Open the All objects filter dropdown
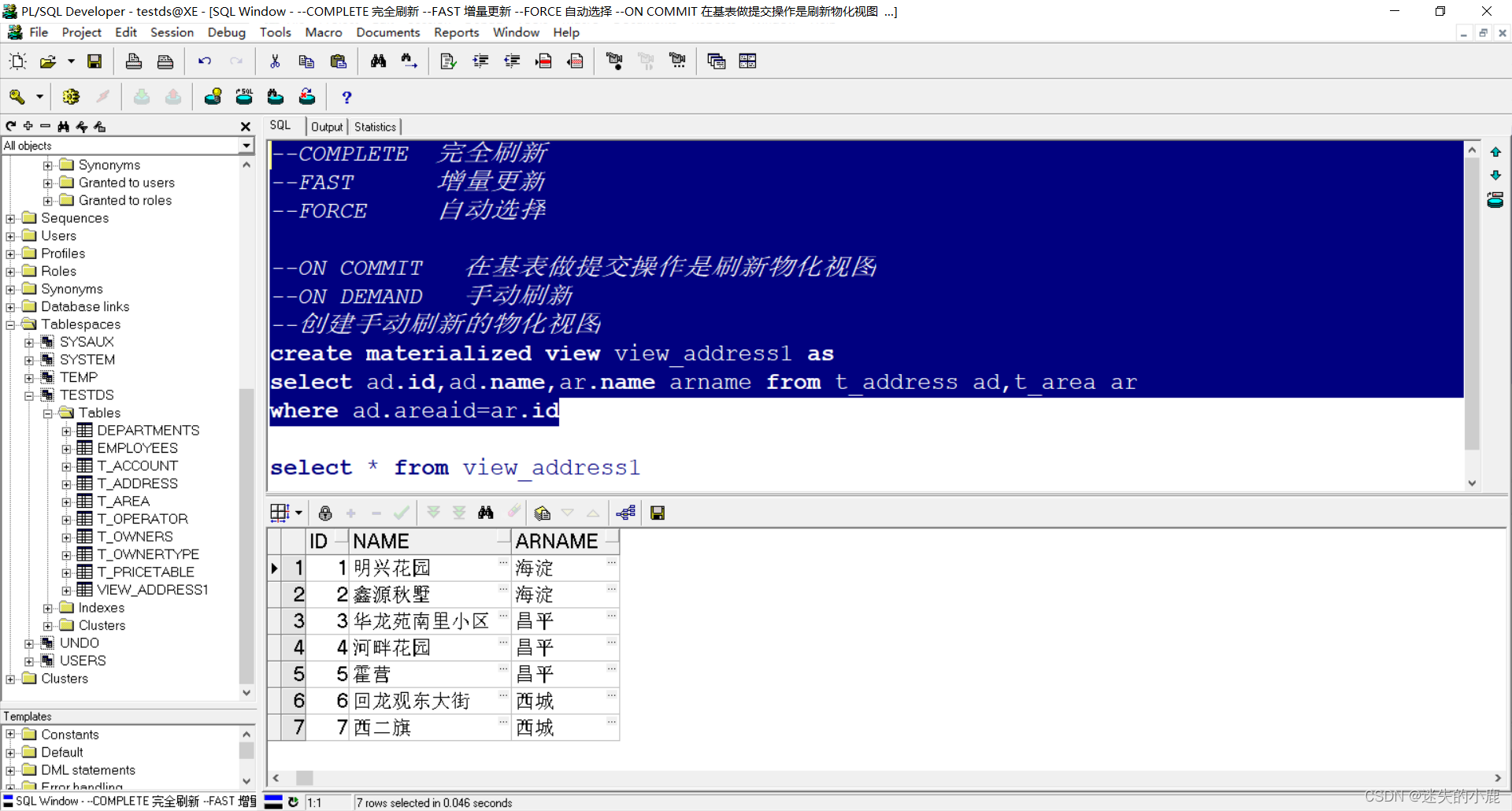This screenshot has width=1512, height=811. 246,146
